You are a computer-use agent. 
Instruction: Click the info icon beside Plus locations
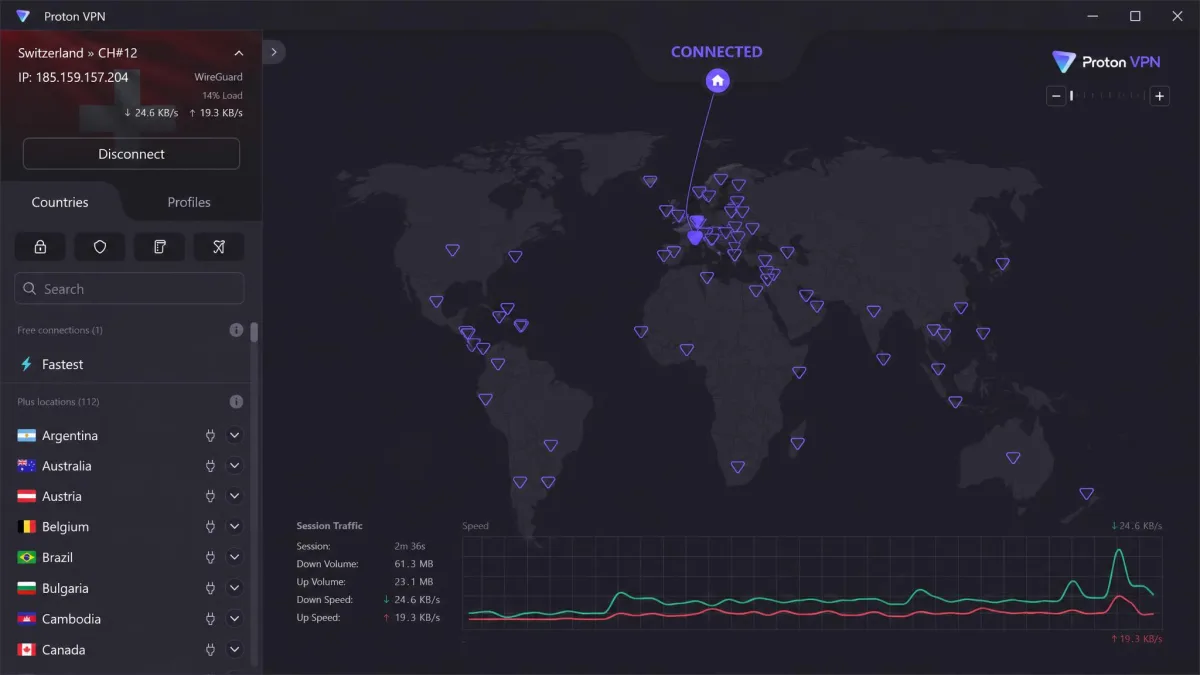[236, 402]
